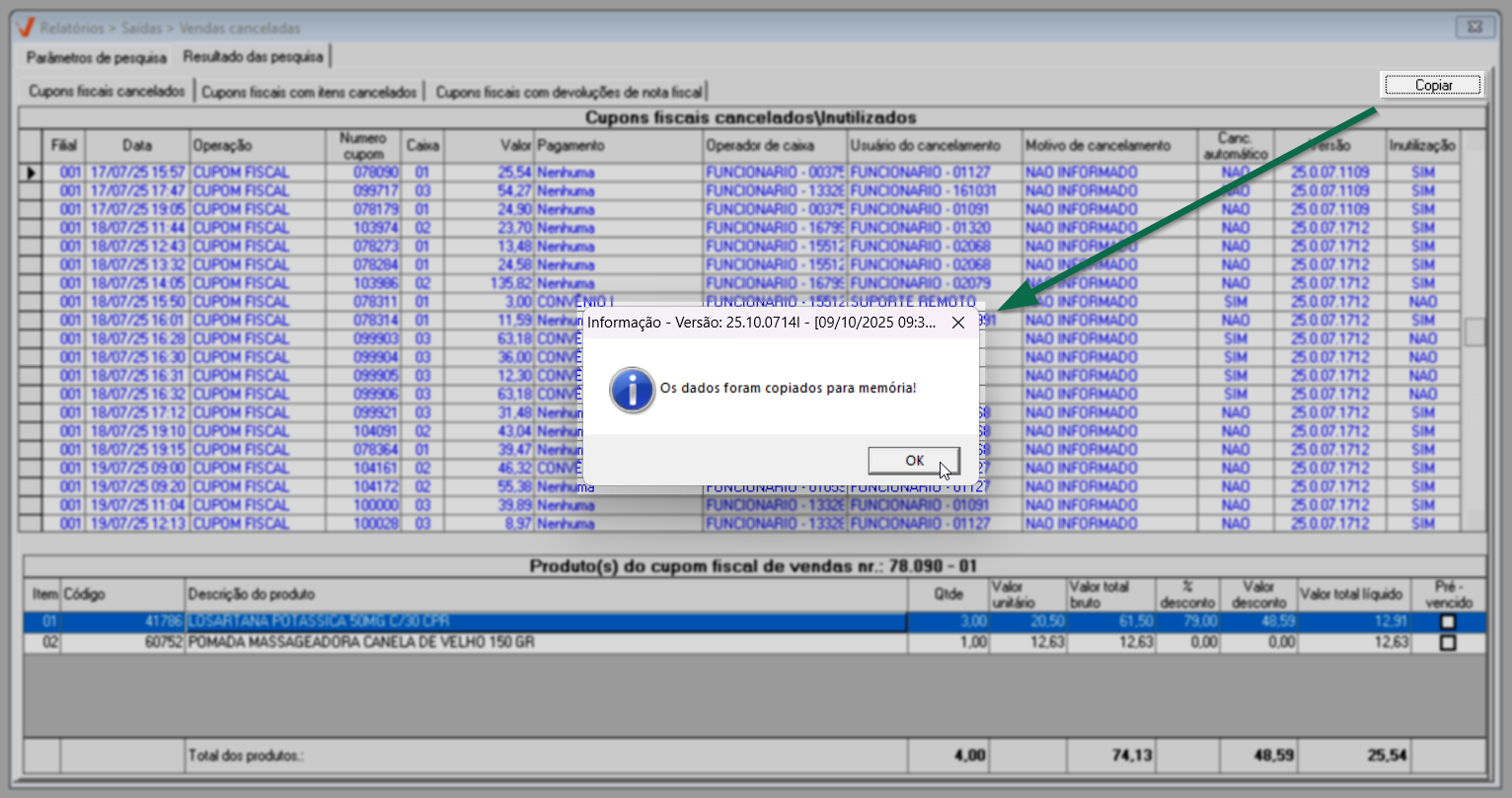Open Cupons fiscais com devoluções de nota fiscal tab

(568, 92)
